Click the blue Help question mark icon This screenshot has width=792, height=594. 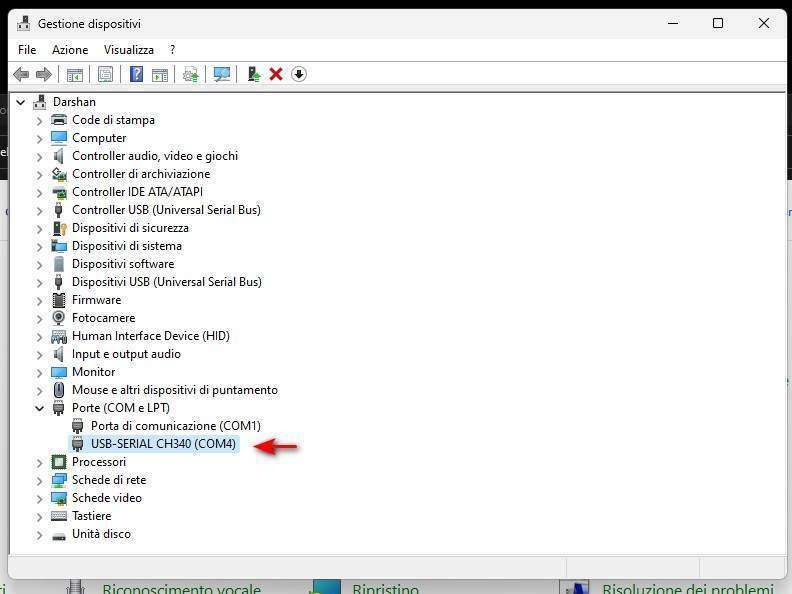[x=136, y=74]
